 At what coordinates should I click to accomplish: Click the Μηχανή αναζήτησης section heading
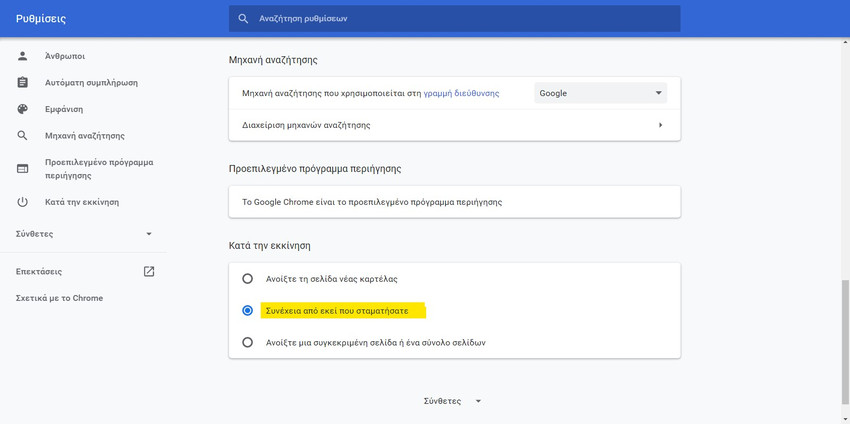click(x=273, y=60)
